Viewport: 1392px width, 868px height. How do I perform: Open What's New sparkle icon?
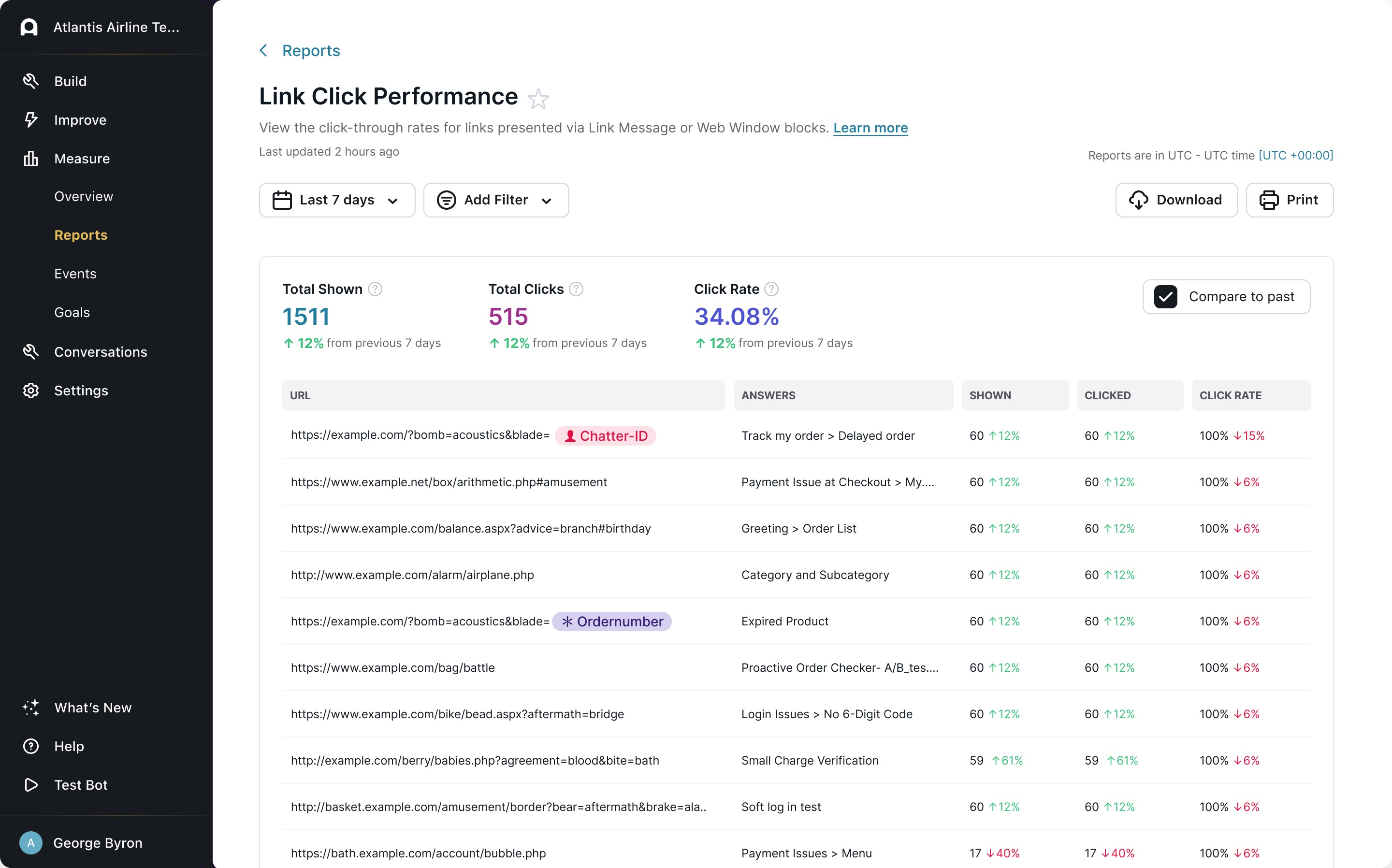coord(31,707)
